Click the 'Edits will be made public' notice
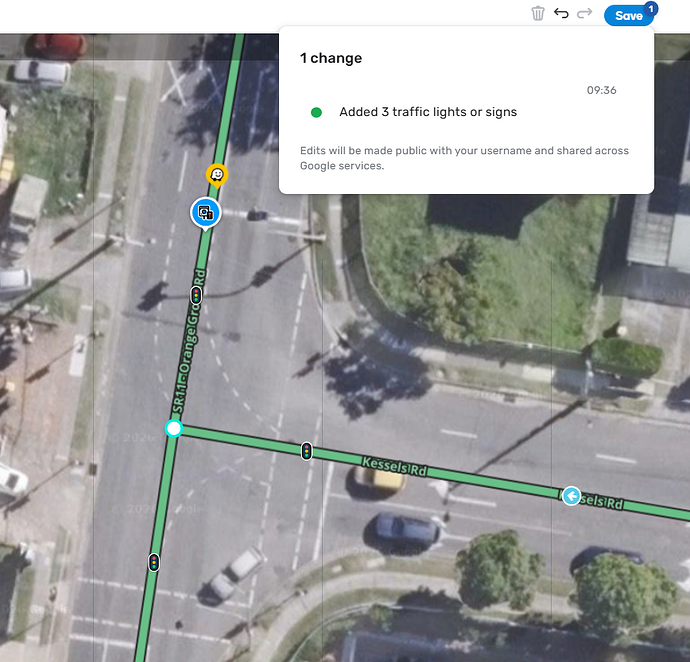This screenshot has height=662, width=690. coord(464,158)
